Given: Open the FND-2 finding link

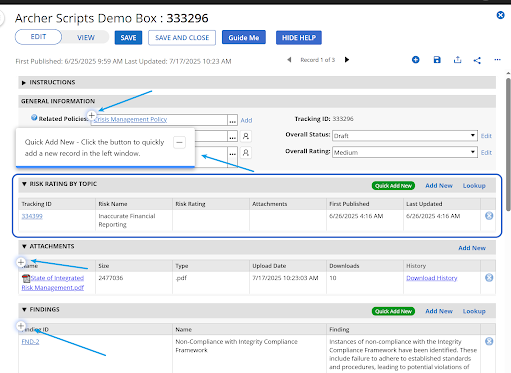Looking at the screenshot, I should click(x=30, y=342).
